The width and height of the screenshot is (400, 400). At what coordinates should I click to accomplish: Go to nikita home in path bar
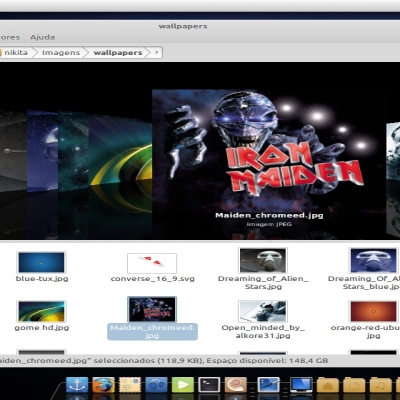15,52
